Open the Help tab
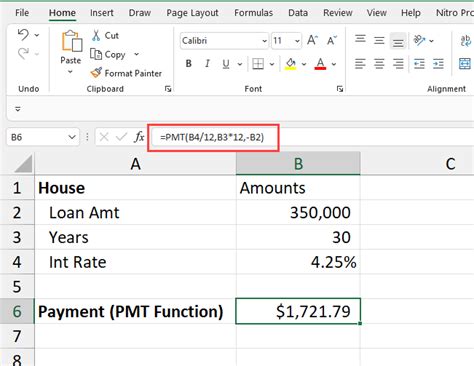 [x=411, y=13]
